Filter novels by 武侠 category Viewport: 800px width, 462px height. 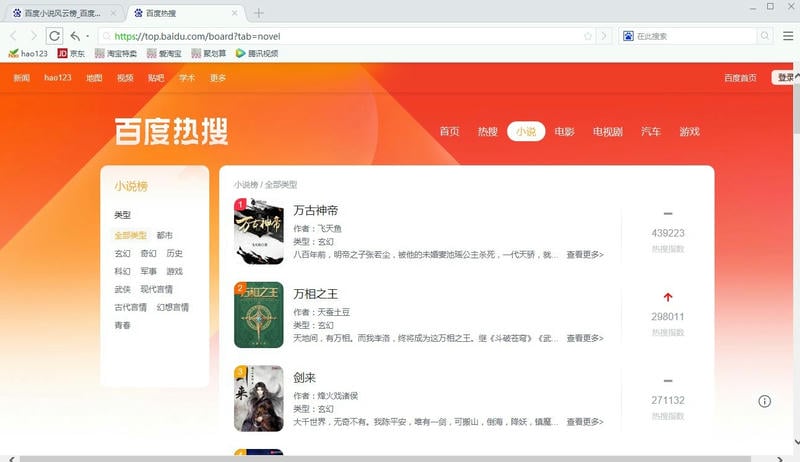[x=122, y=289]
